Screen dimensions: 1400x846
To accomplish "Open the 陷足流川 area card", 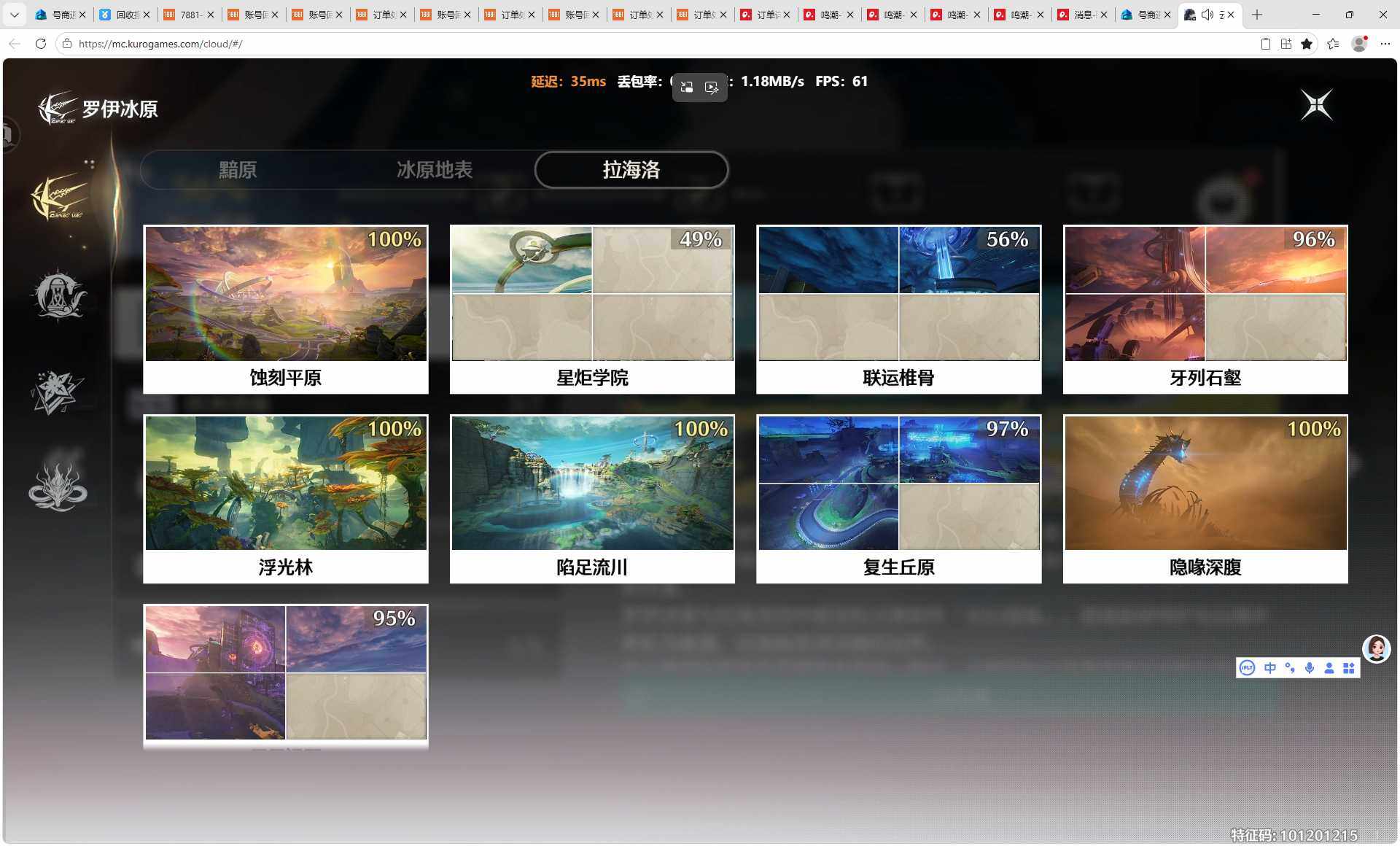I will point(592,499).
